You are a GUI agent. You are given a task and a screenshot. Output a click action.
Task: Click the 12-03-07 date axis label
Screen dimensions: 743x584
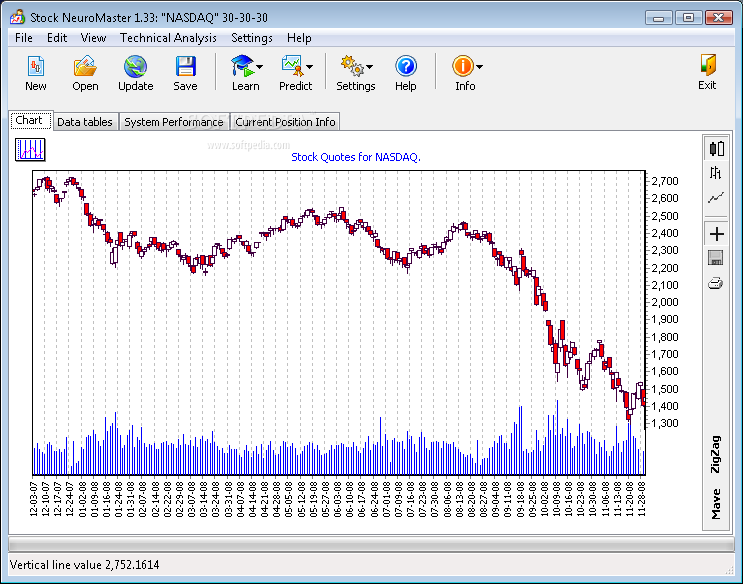coord(33,499)
